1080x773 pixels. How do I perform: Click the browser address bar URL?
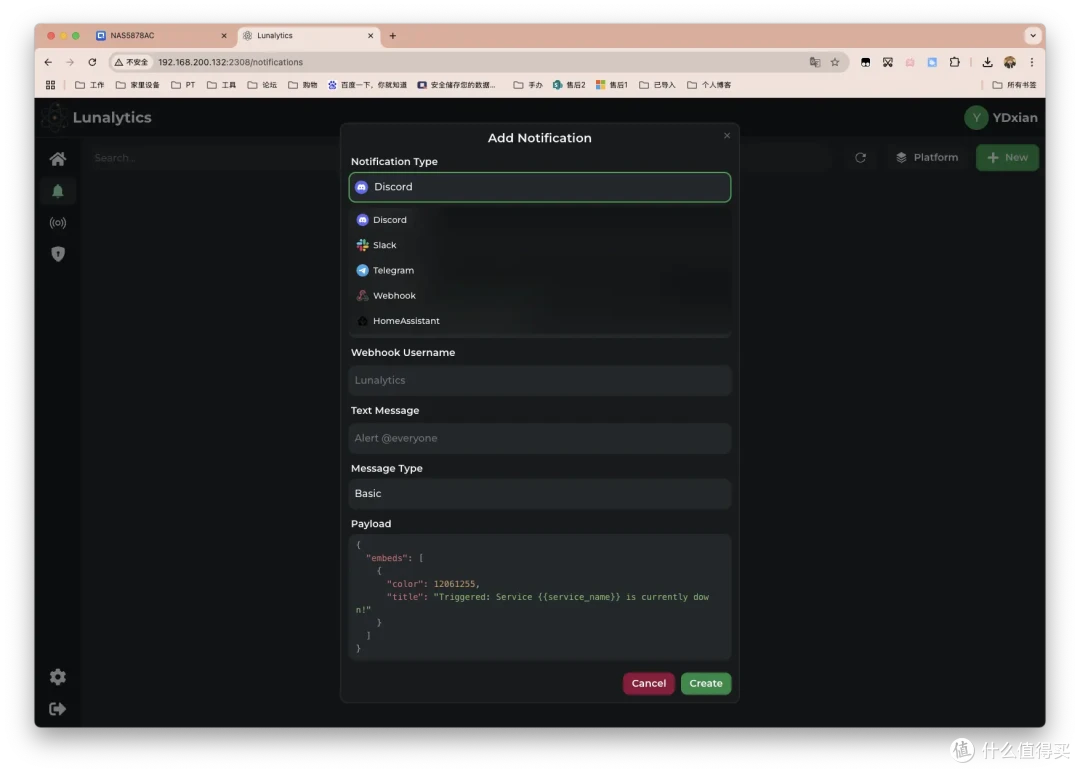point(231,62)
